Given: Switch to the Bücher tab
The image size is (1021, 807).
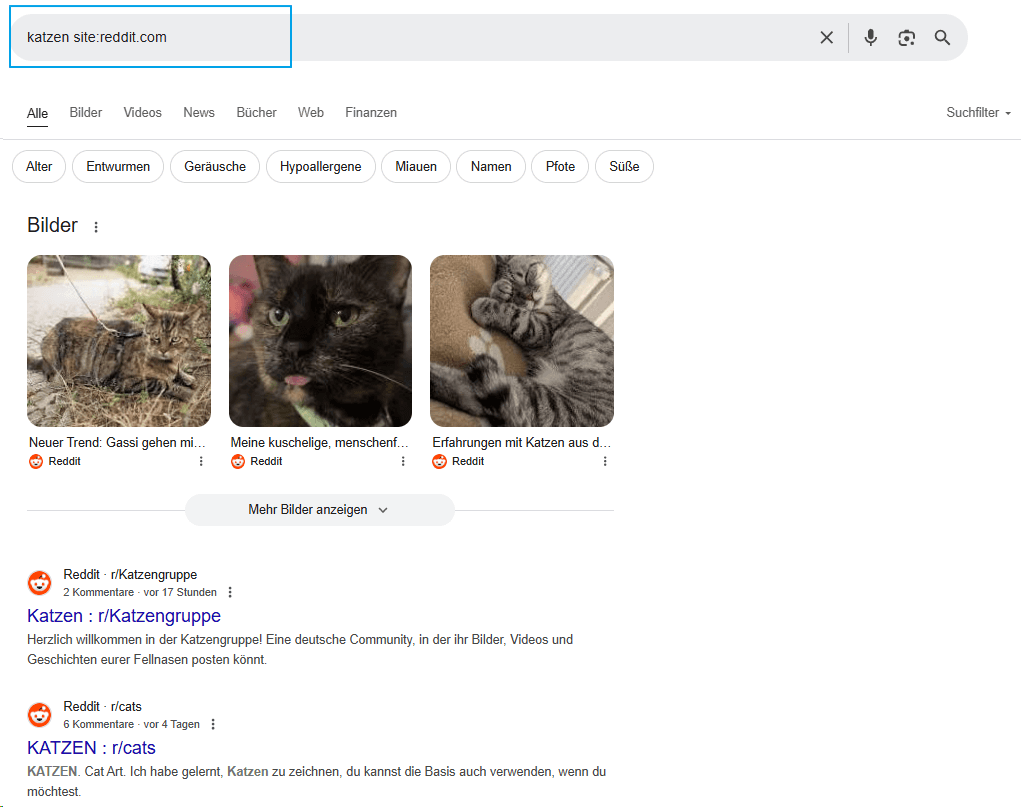Looking at the screenshot, I should click(x=257, y=113).
